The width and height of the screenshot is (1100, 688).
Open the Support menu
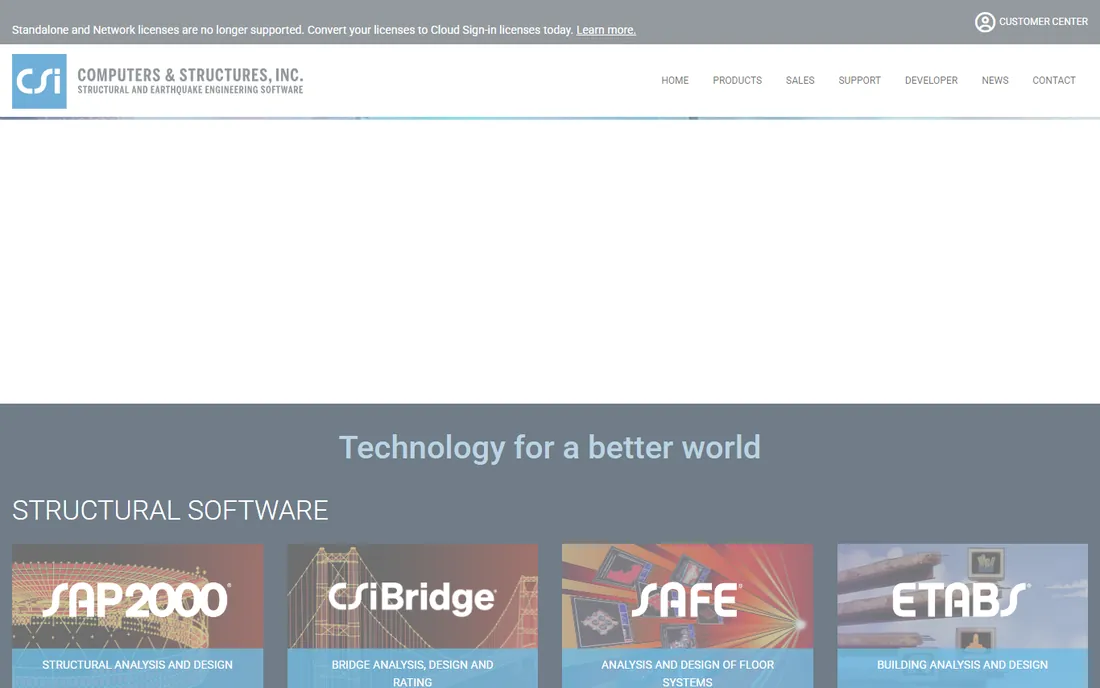coord(859,81)
